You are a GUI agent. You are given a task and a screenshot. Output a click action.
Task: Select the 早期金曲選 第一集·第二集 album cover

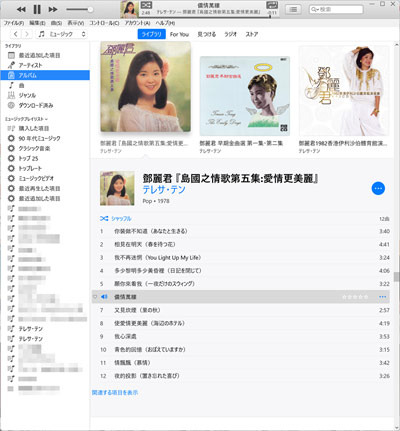pyautogui.click(x=245, y=96)
